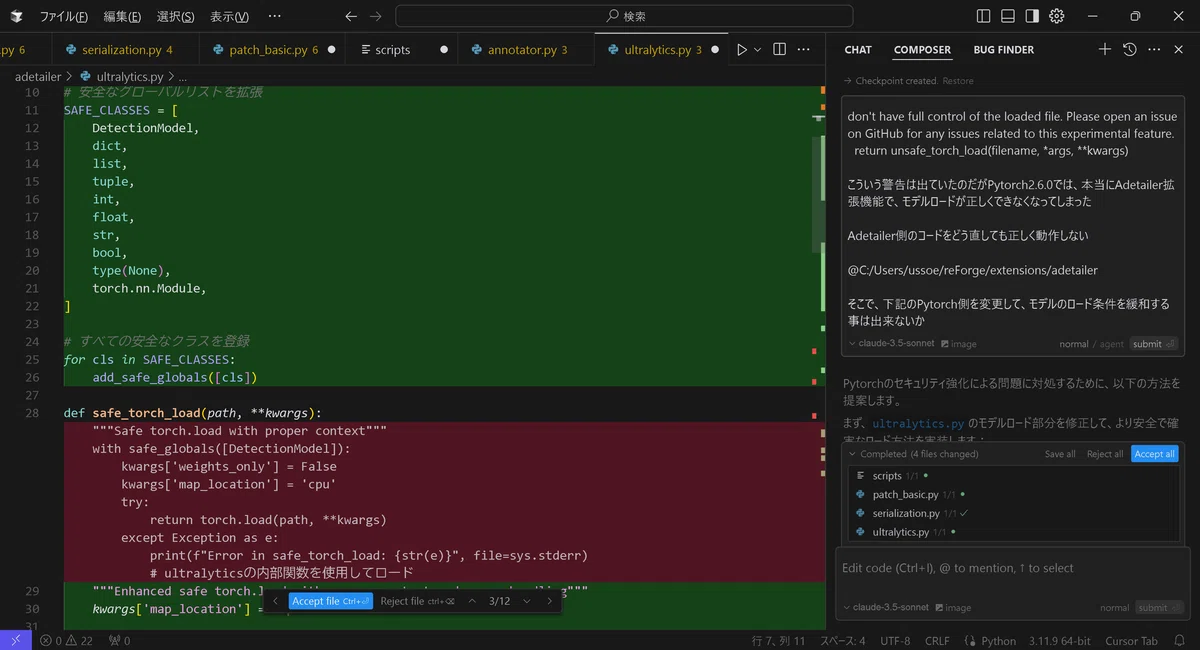Start a new composer with plus icon
The image size is (1200, 650).
coord(1105,49)
